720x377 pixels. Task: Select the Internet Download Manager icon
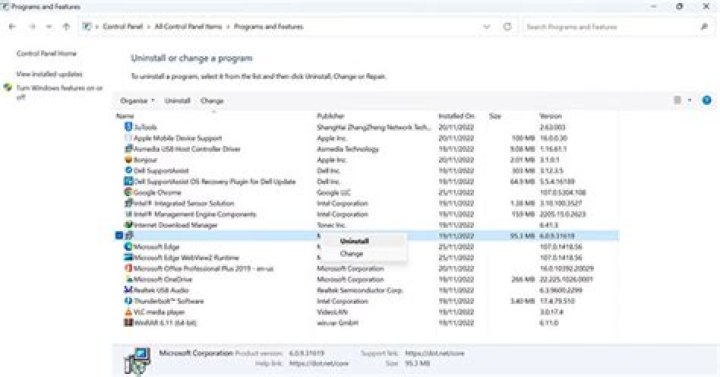tap(128, 225)
